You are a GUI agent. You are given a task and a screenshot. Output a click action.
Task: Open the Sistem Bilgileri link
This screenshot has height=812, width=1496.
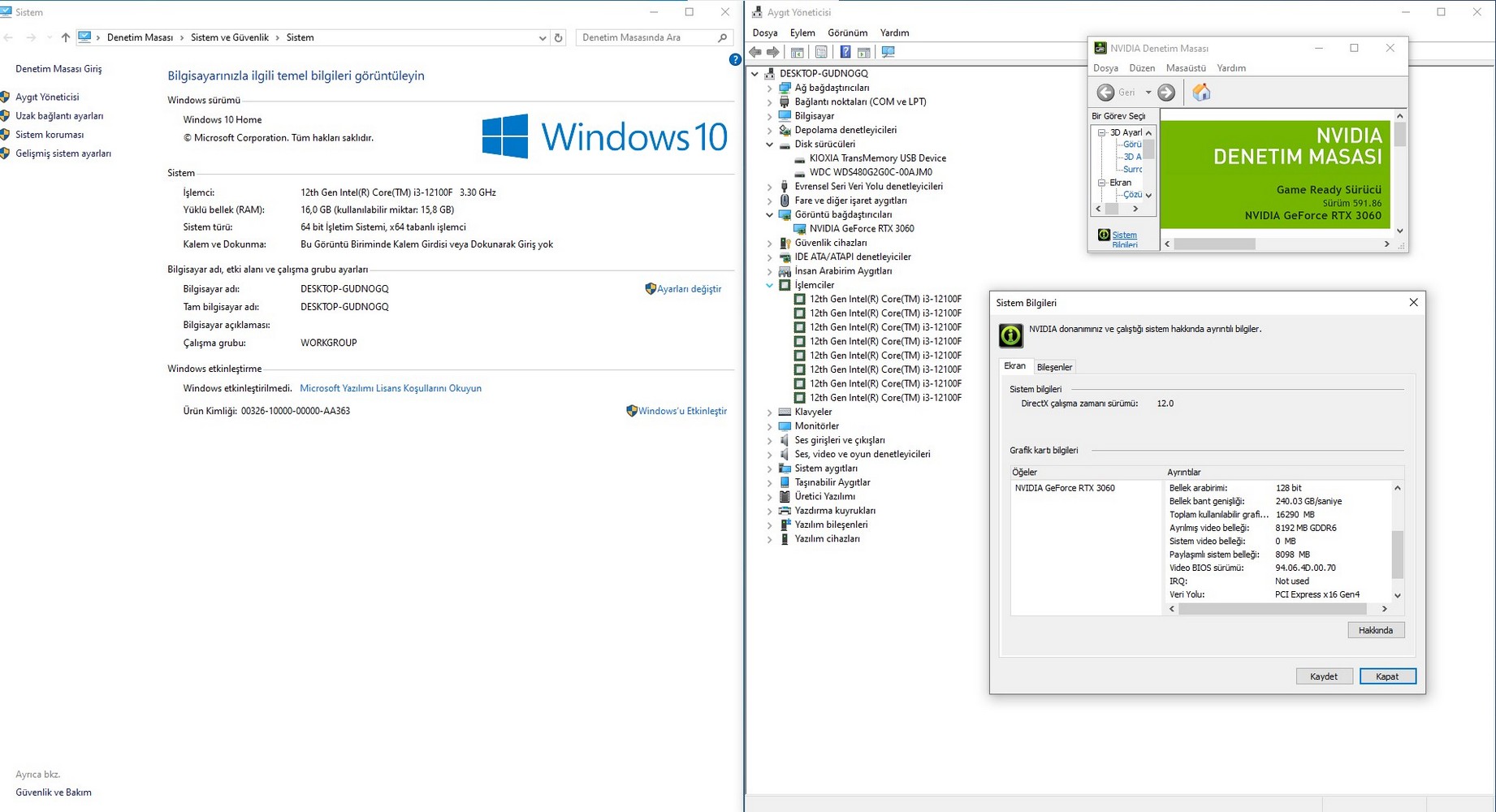pyautogui.click(x=1124, y=240)
